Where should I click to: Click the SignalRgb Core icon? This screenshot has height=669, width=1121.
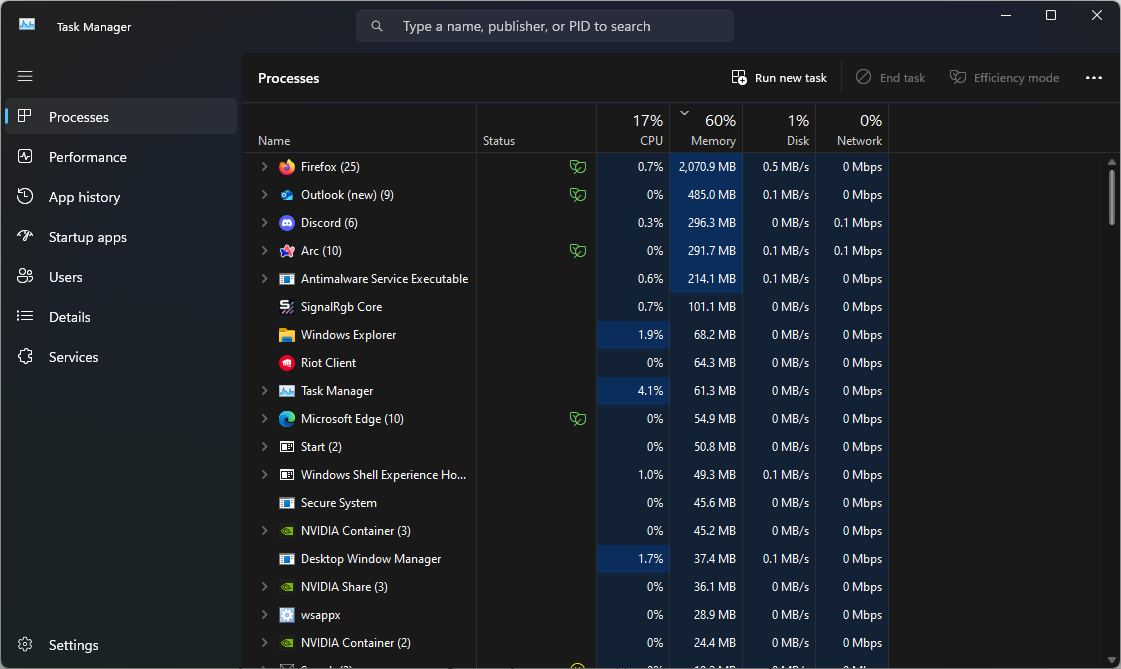click(287, 307)
